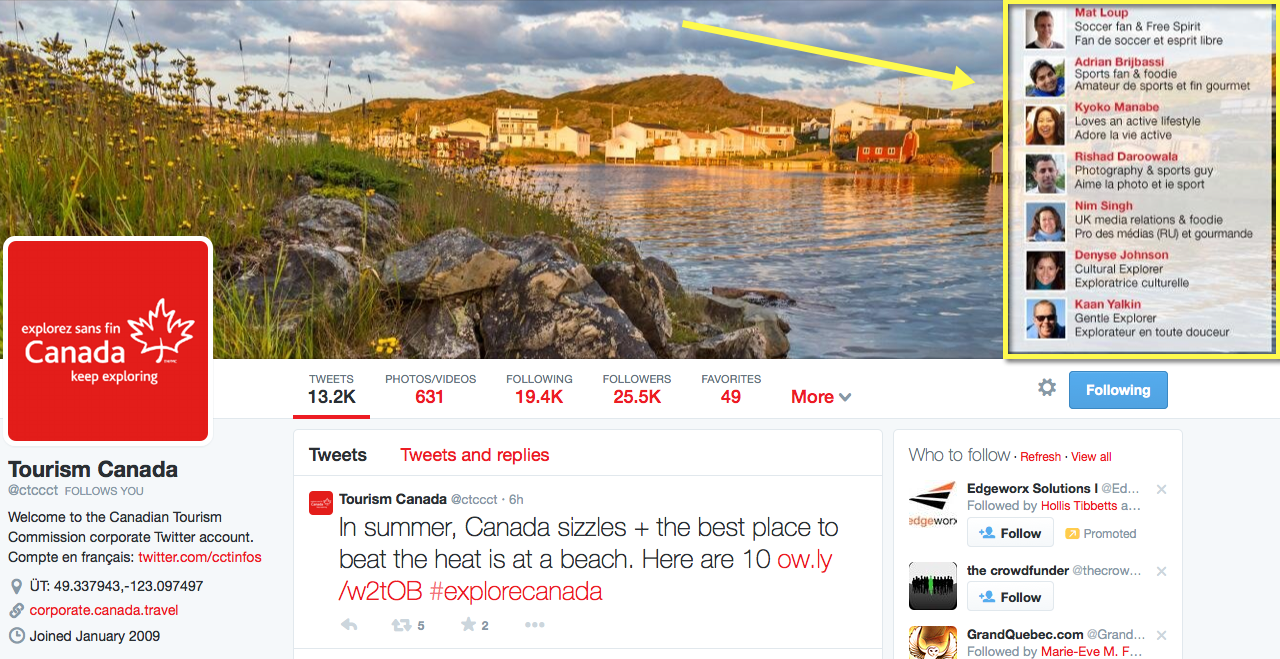Follow Edgeworx Solutions account

1010,533
